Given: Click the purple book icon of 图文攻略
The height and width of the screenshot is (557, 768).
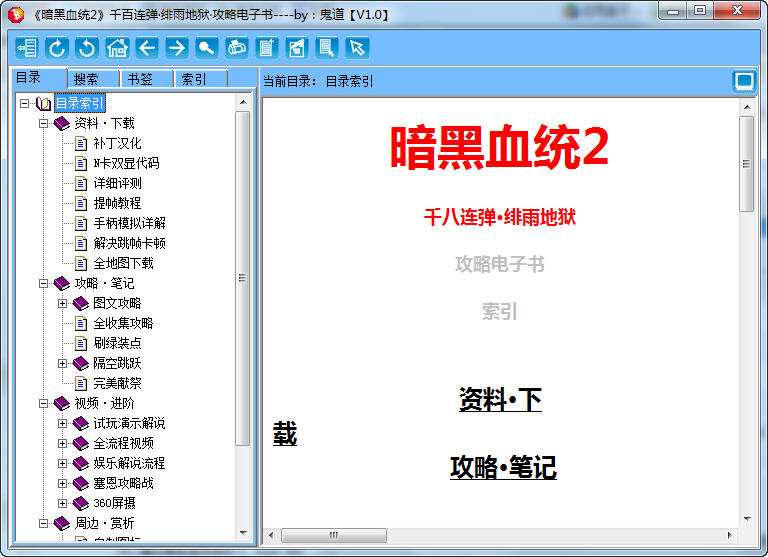Looking at the screenshot, I should click(x=81, y=304).
